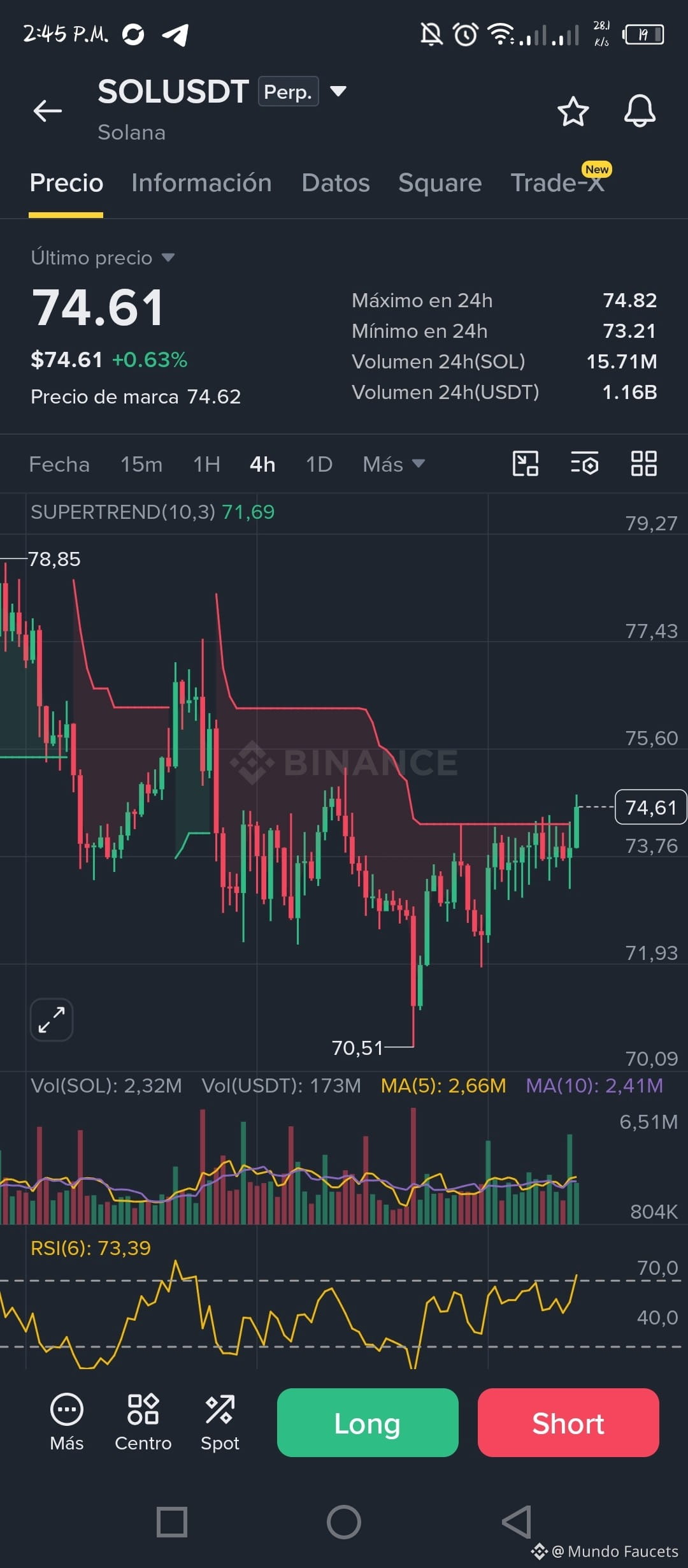
Task: Tap the red Short button
Action: (568, 1423)
